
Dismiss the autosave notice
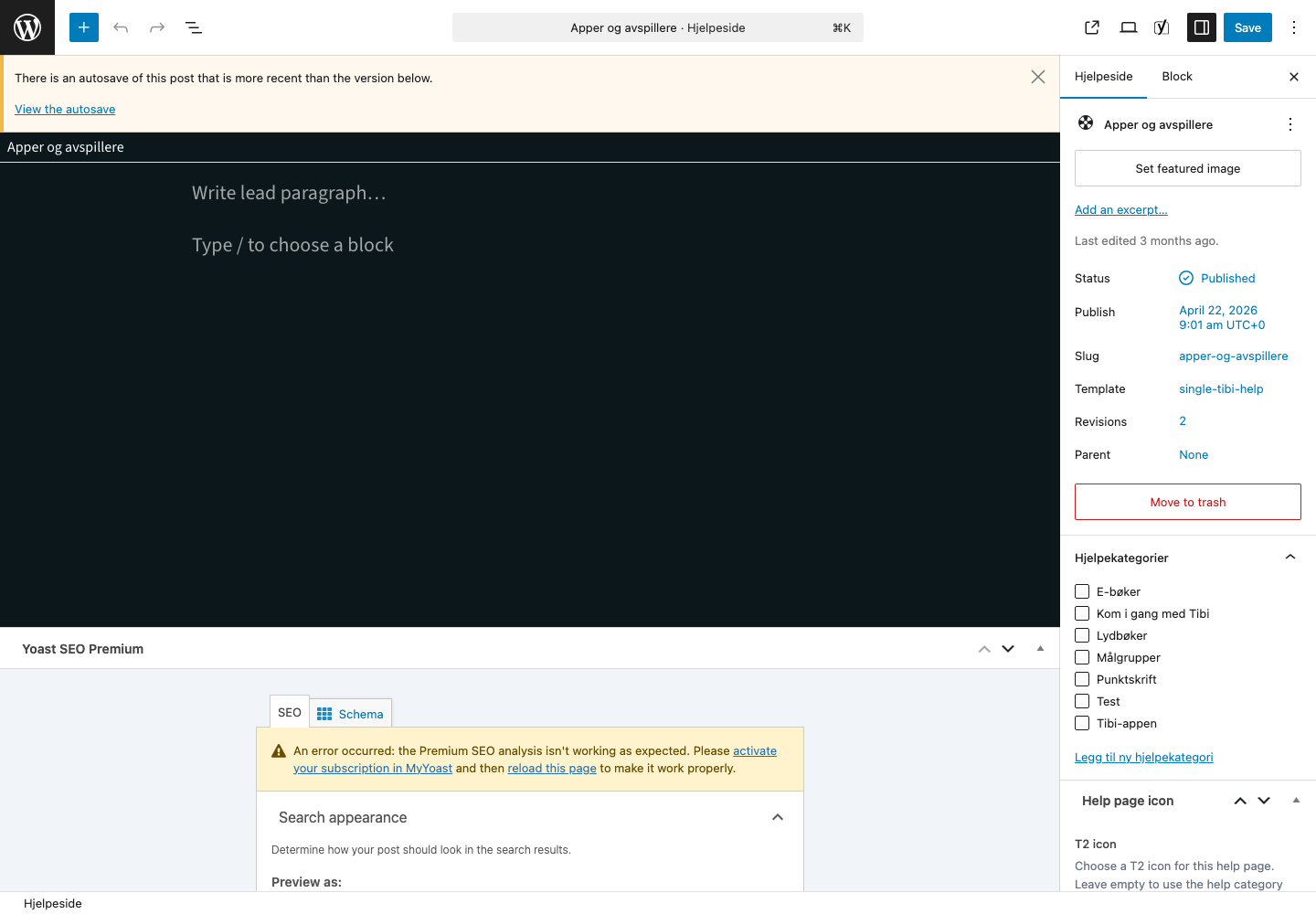pos(1038,77)
